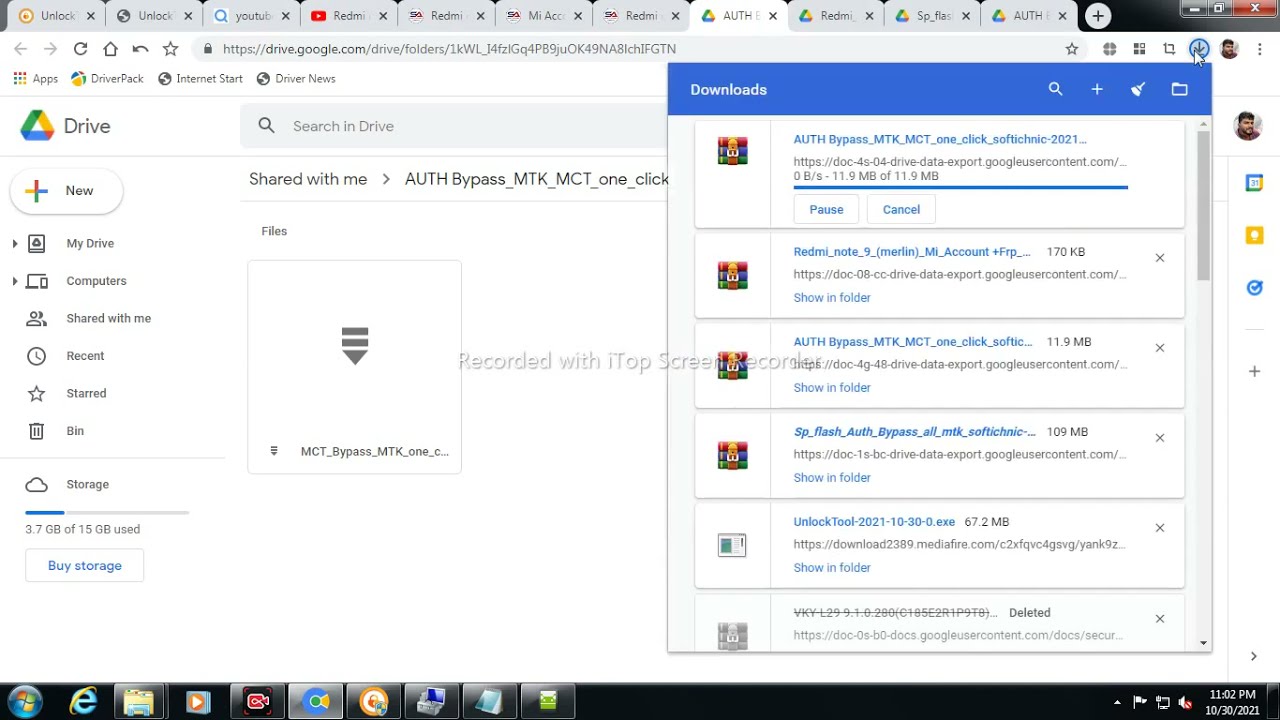1280x720 pixels.
Task: Bookmark this page using the address bar star
Action: point(1072,48)
